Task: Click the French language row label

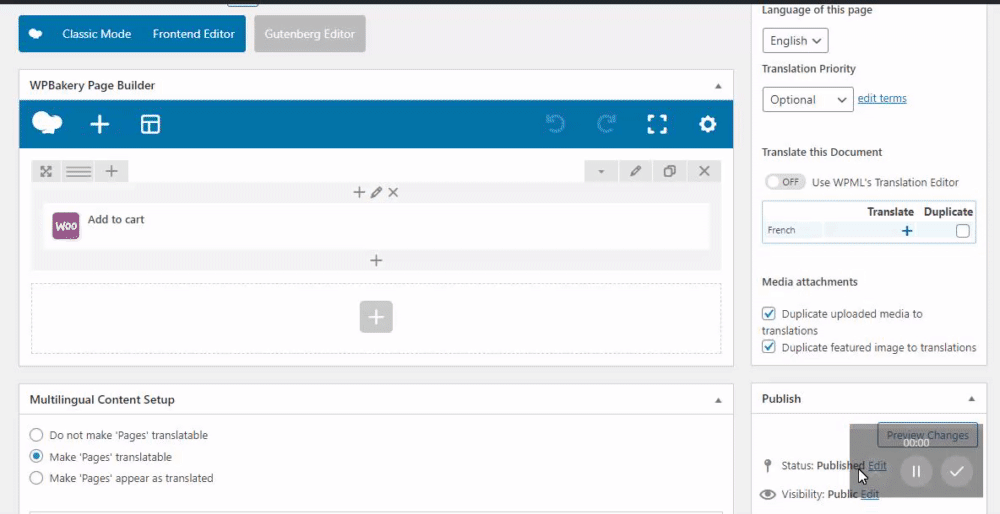Action: click(781, 230)
